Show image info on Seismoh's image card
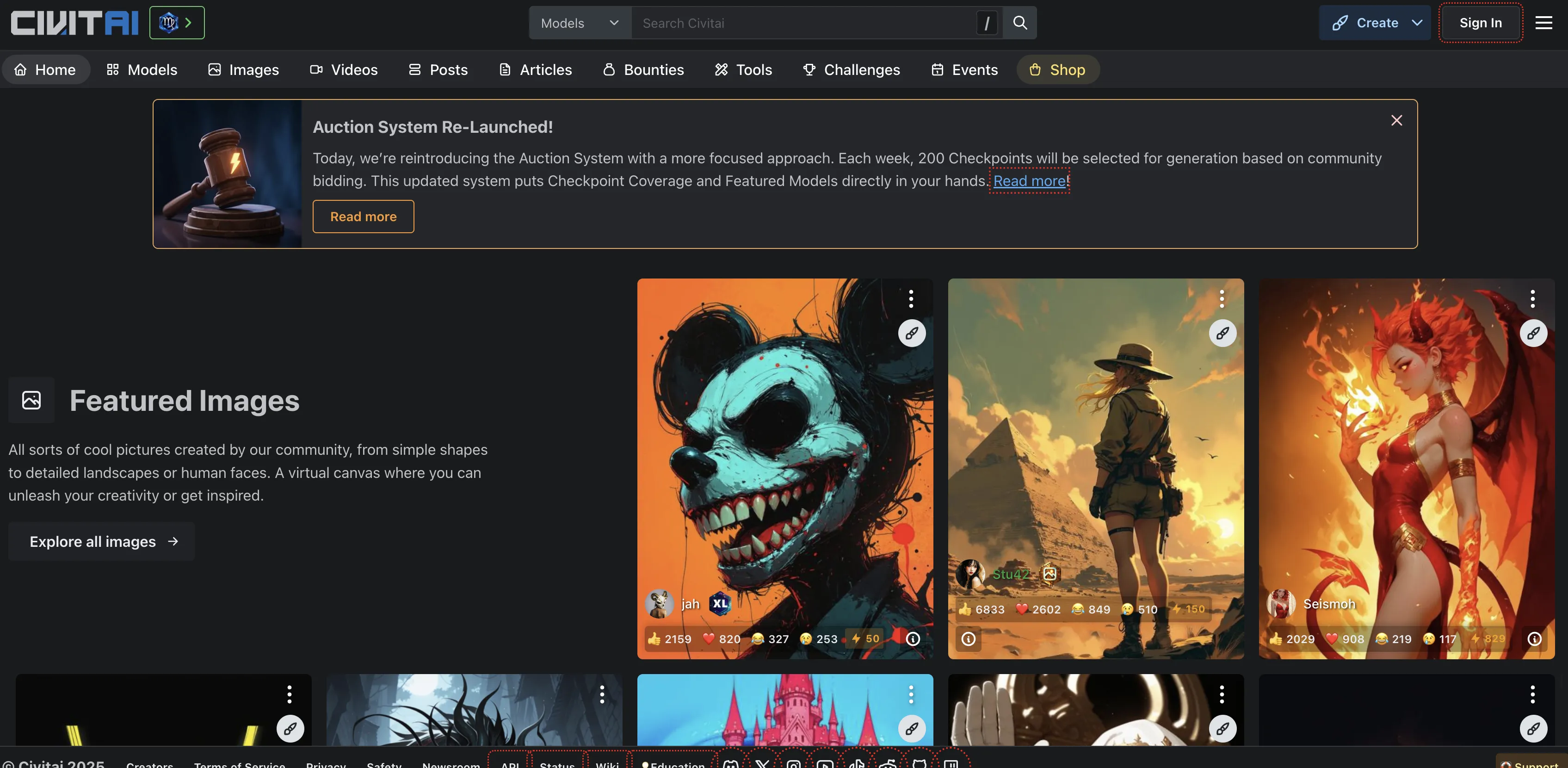The image size is (1568, 768). [x=1534, y=638]
